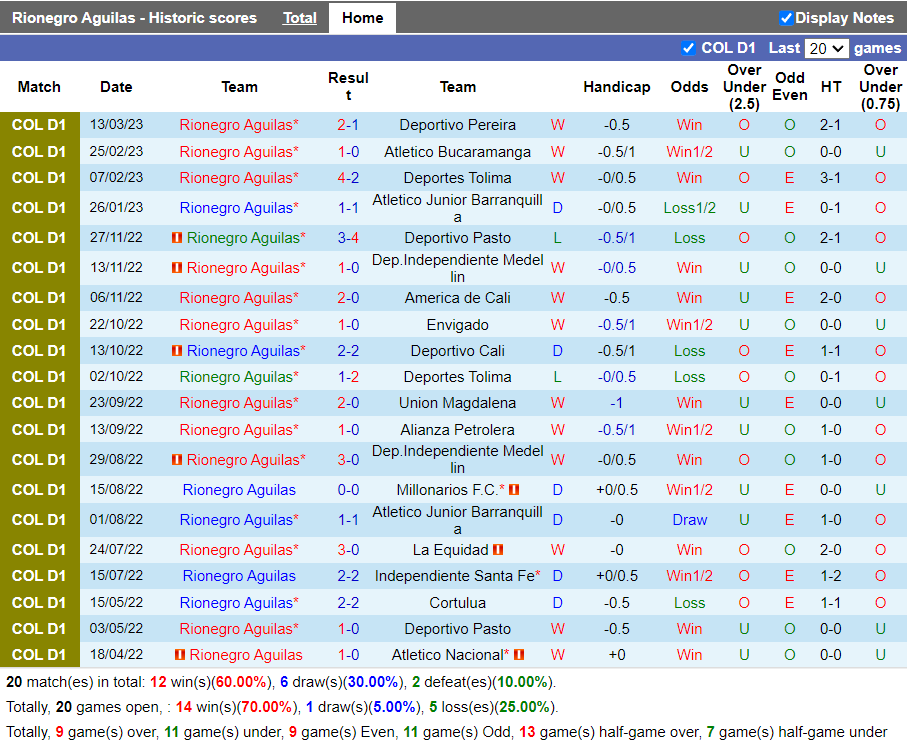Click the Handicap column header

(616, 87)
